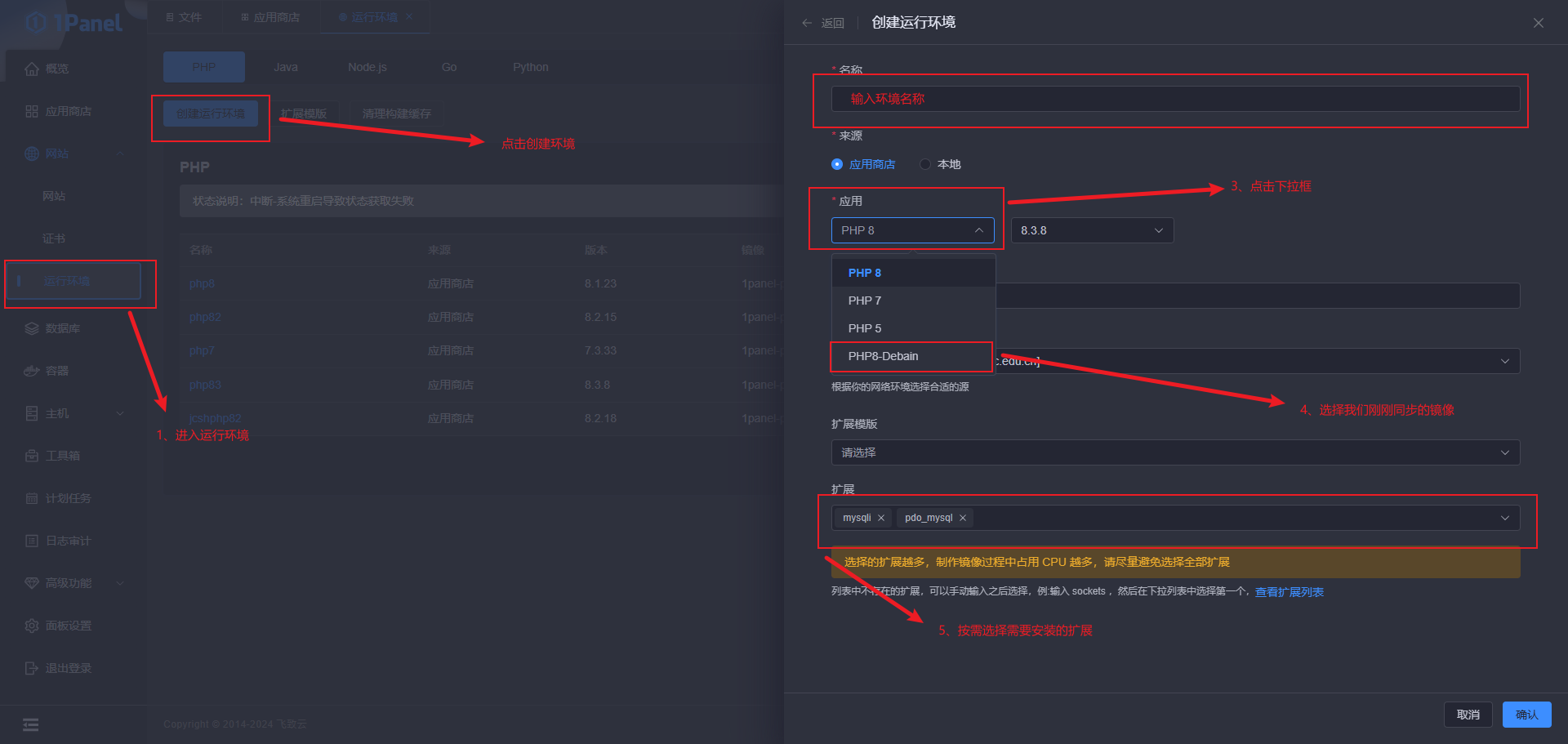Image resolution: width=1568 pixels, height=744 pixels.
Task: Choose PHP 8 in the dropdown list
Action: pyautogui.click(x=914, y=273)
